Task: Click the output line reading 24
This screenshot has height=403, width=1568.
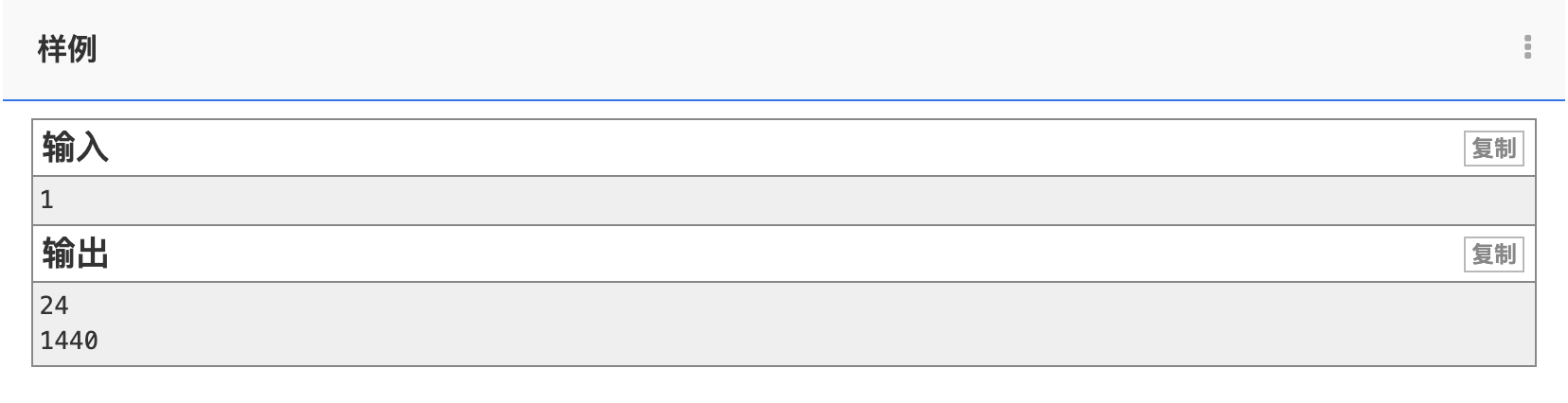Action: click(54, 306)
